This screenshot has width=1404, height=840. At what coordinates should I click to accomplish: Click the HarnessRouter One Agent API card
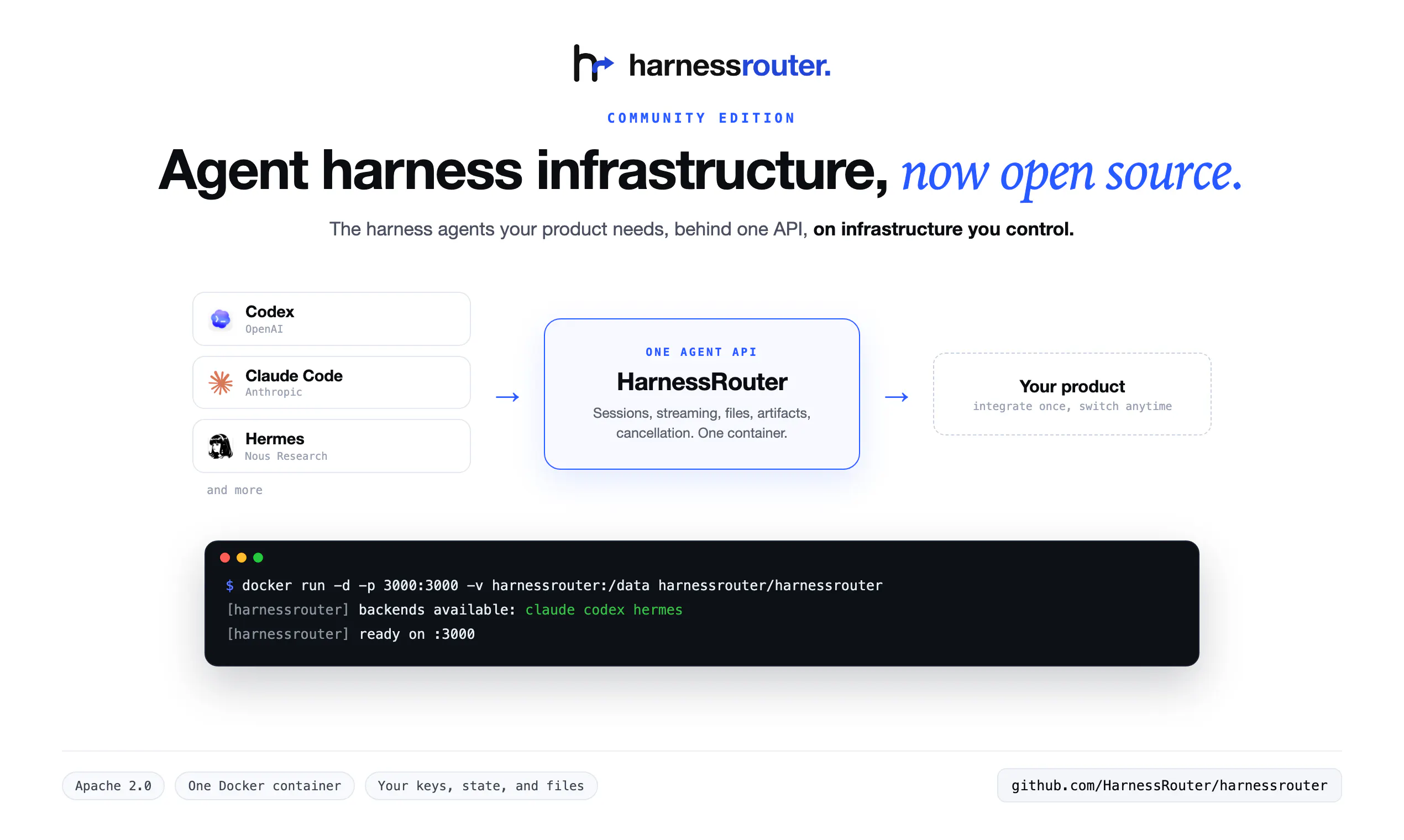tap(701, 394)
